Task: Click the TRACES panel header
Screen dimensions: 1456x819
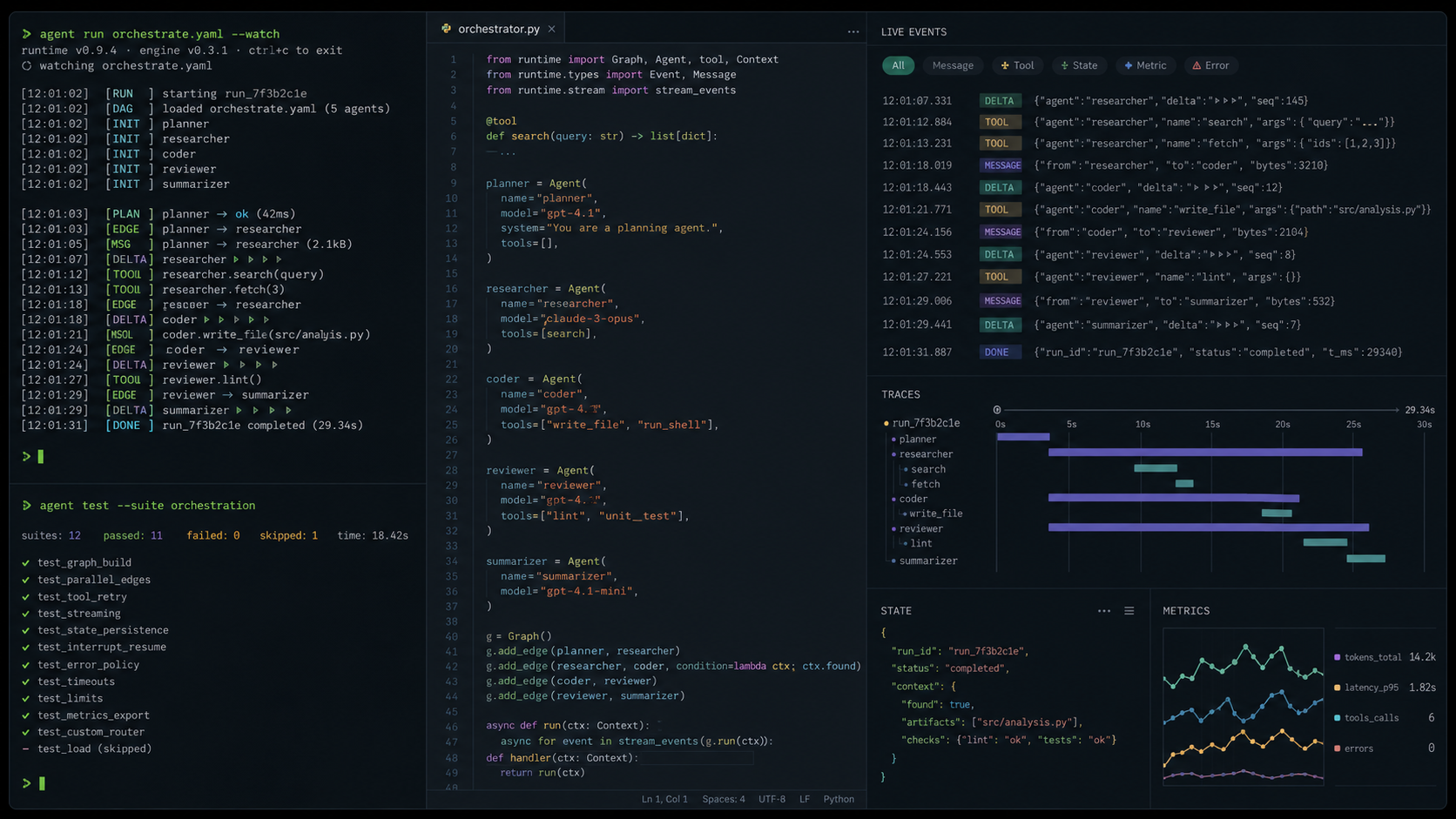Action: point(900,394)
